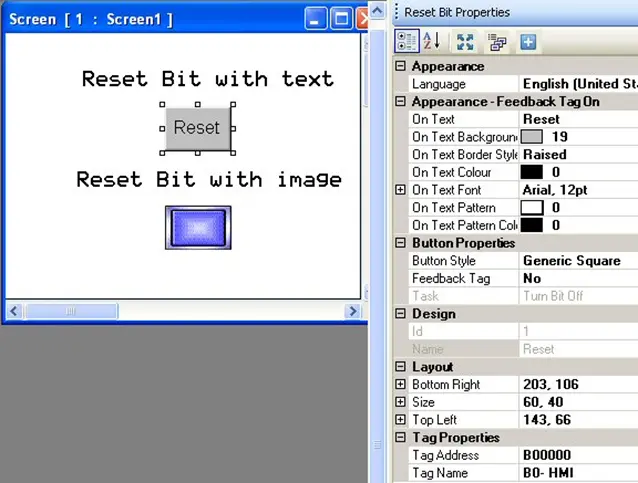Edit the Language value English (United States)
638x483 pixels.
click(x=579, y=84)
